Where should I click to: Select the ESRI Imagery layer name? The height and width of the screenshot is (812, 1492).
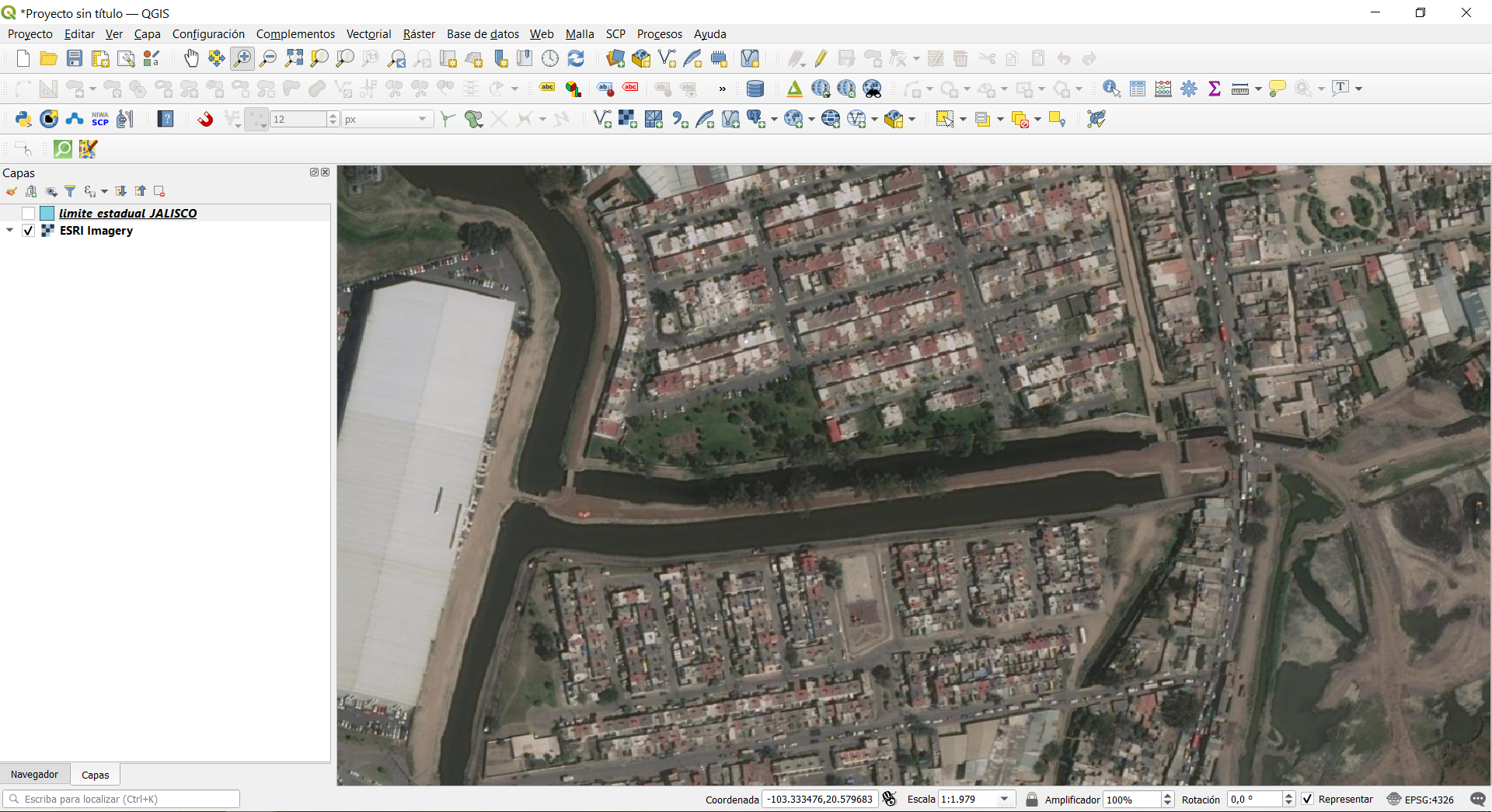96,231
